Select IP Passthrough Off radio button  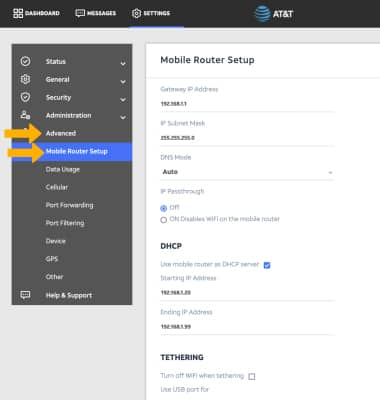point(163,208)
